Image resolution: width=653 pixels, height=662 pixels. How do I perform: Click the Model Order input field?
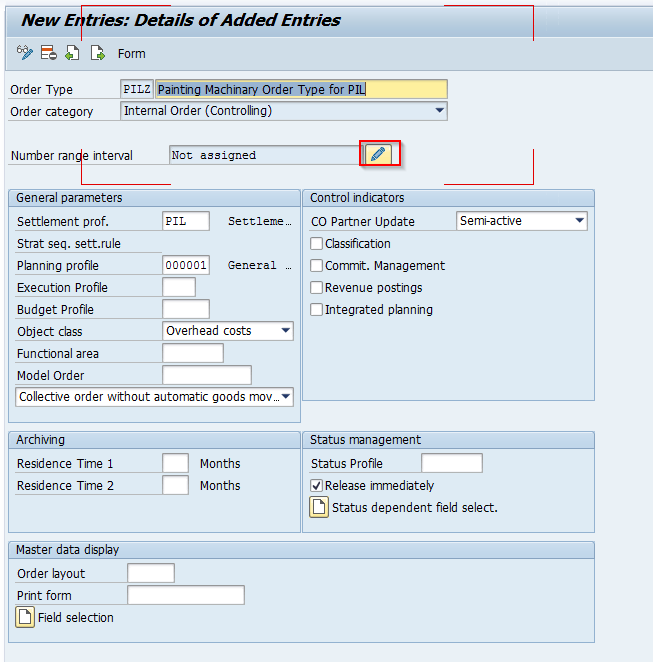point(207,375)
